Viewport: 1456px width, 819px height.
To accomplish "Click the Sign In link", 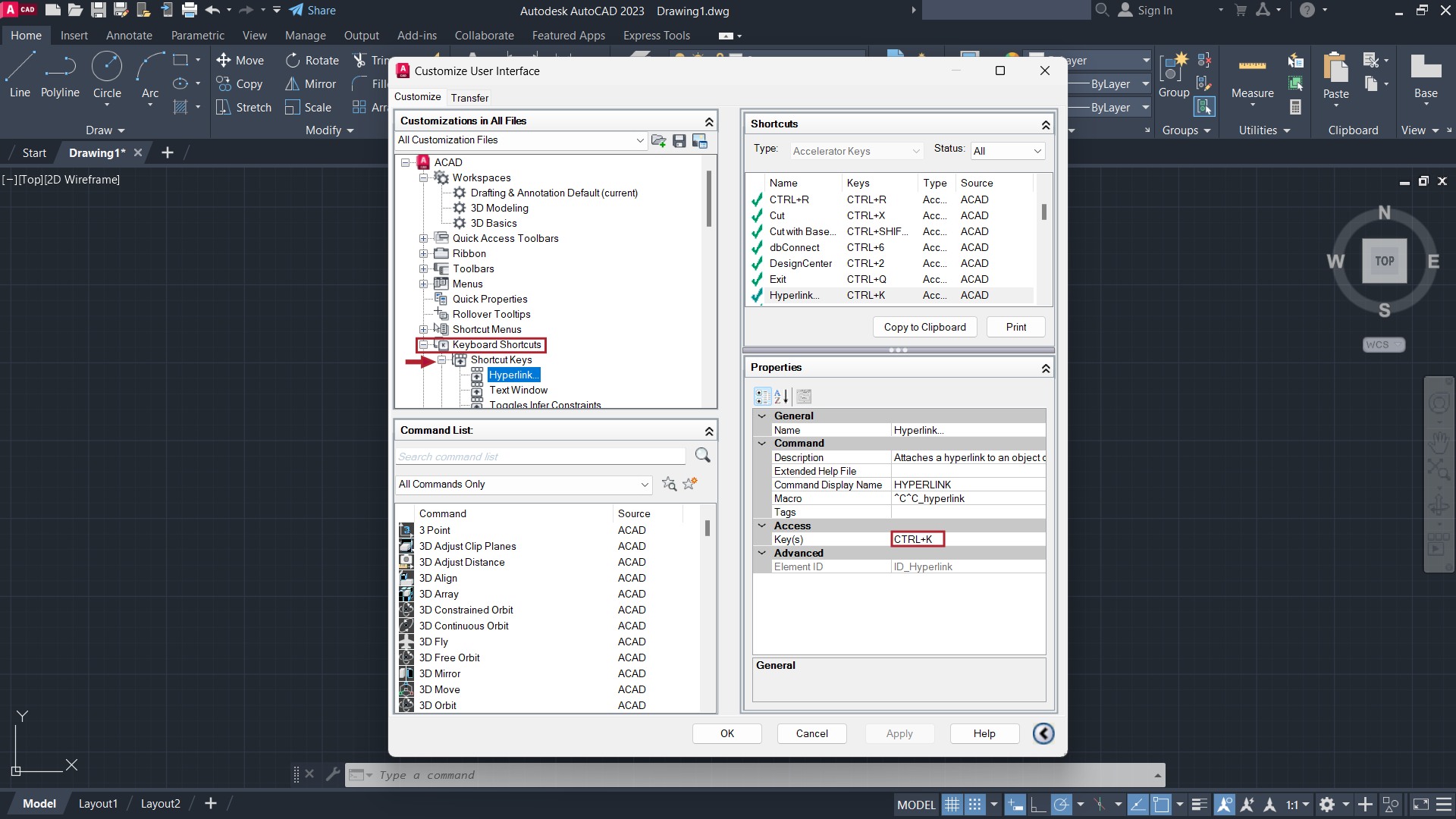I will coord(1154,10).
